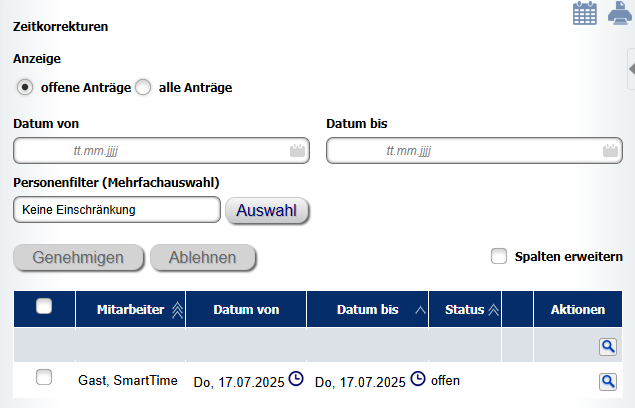Select the 'offene Anträge' radio button
The image size is (635, 408).
[25, 87]
